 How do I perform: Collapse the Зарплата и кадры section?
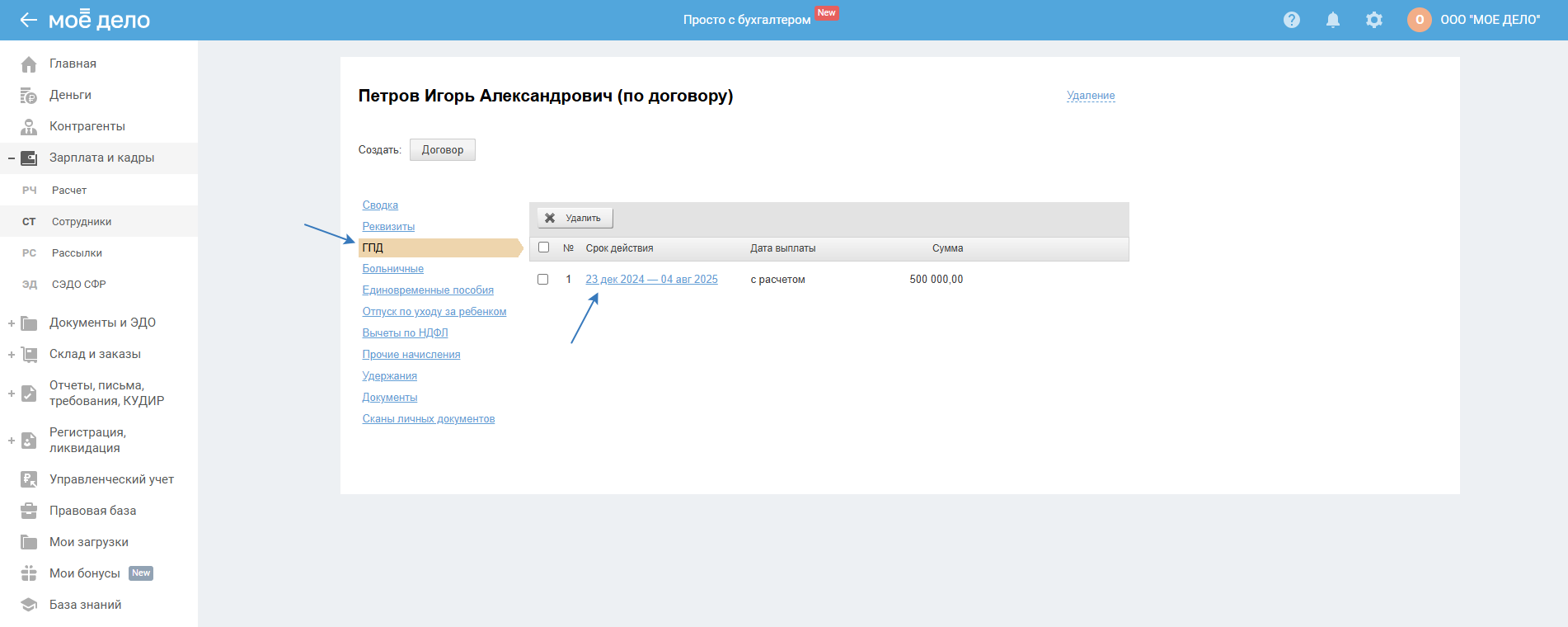(x=12, y=158)
